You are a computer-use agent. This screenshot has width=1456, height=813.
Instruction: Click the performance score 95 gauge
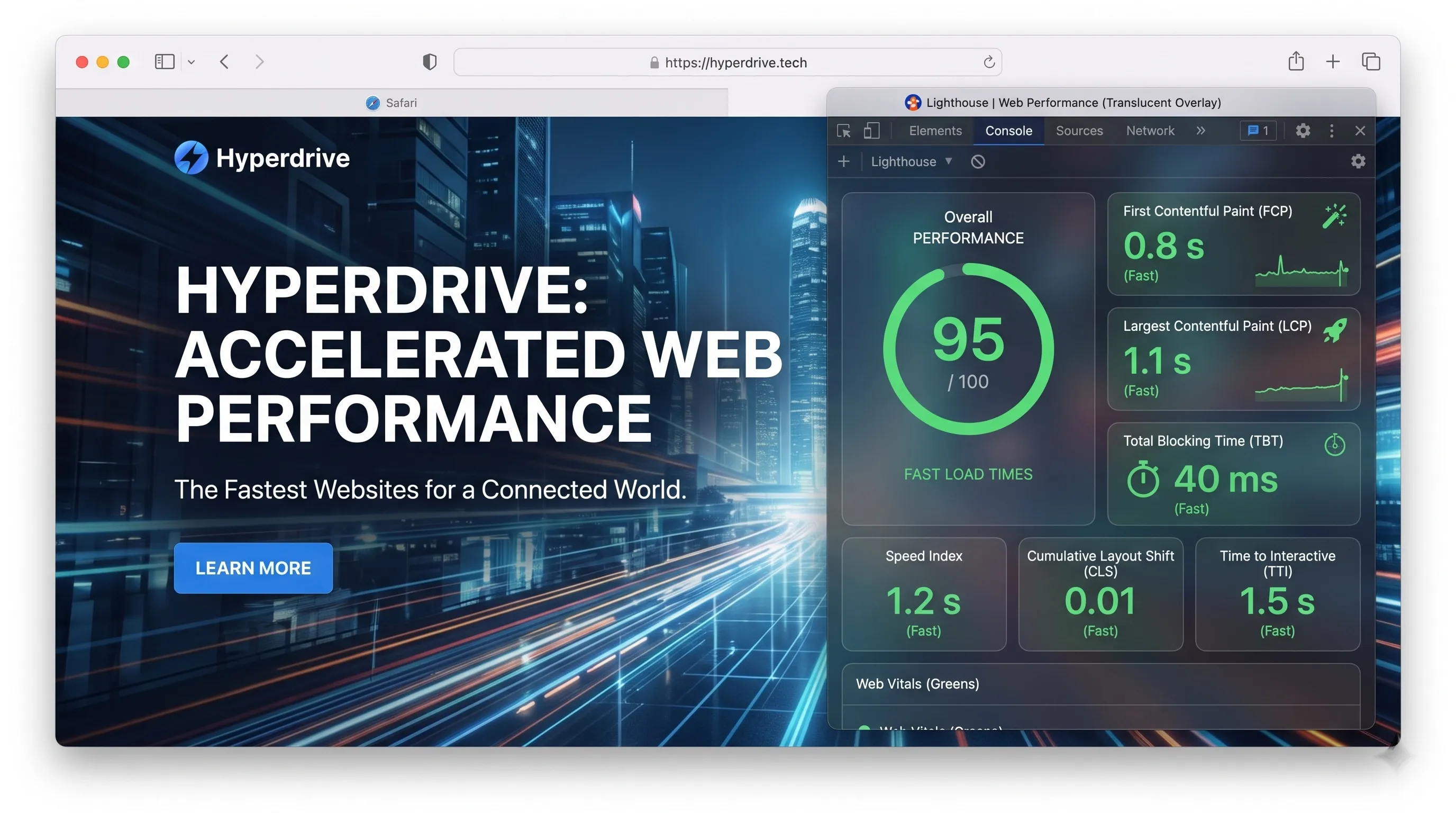tap(968, 349)
